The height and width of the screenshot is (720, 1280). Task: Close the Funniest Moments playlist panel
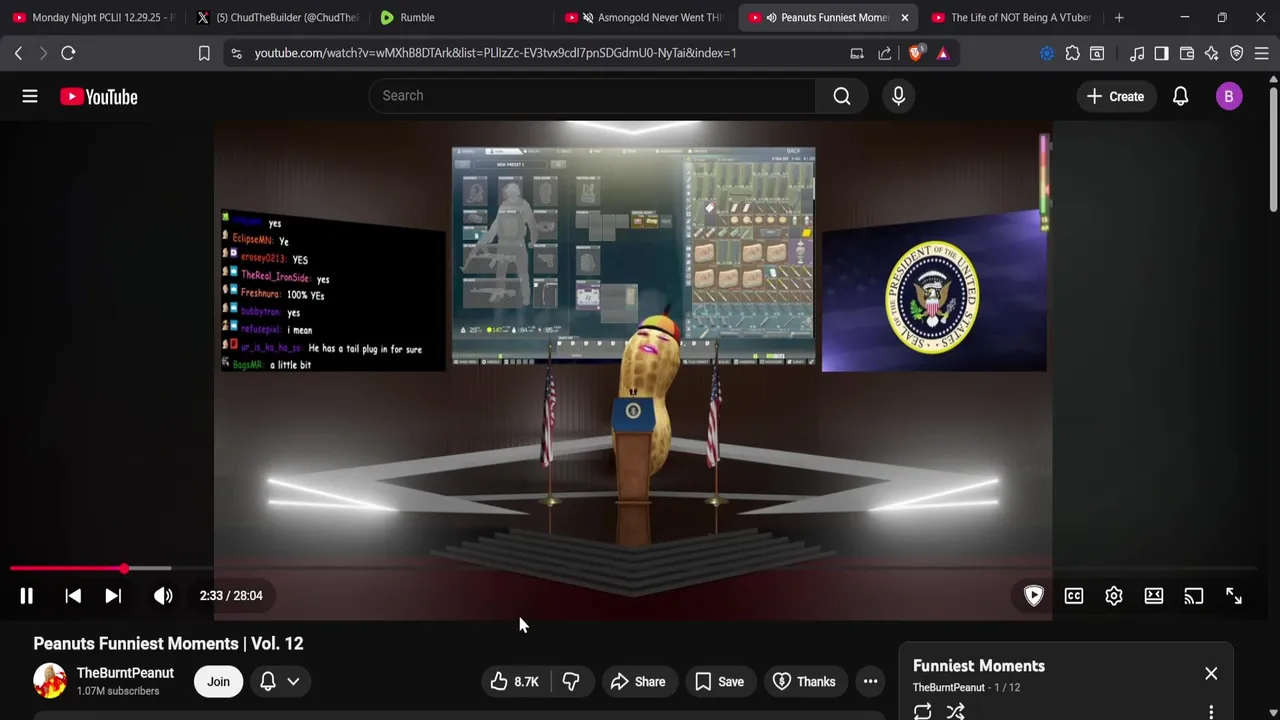[x=1211, y=673]
